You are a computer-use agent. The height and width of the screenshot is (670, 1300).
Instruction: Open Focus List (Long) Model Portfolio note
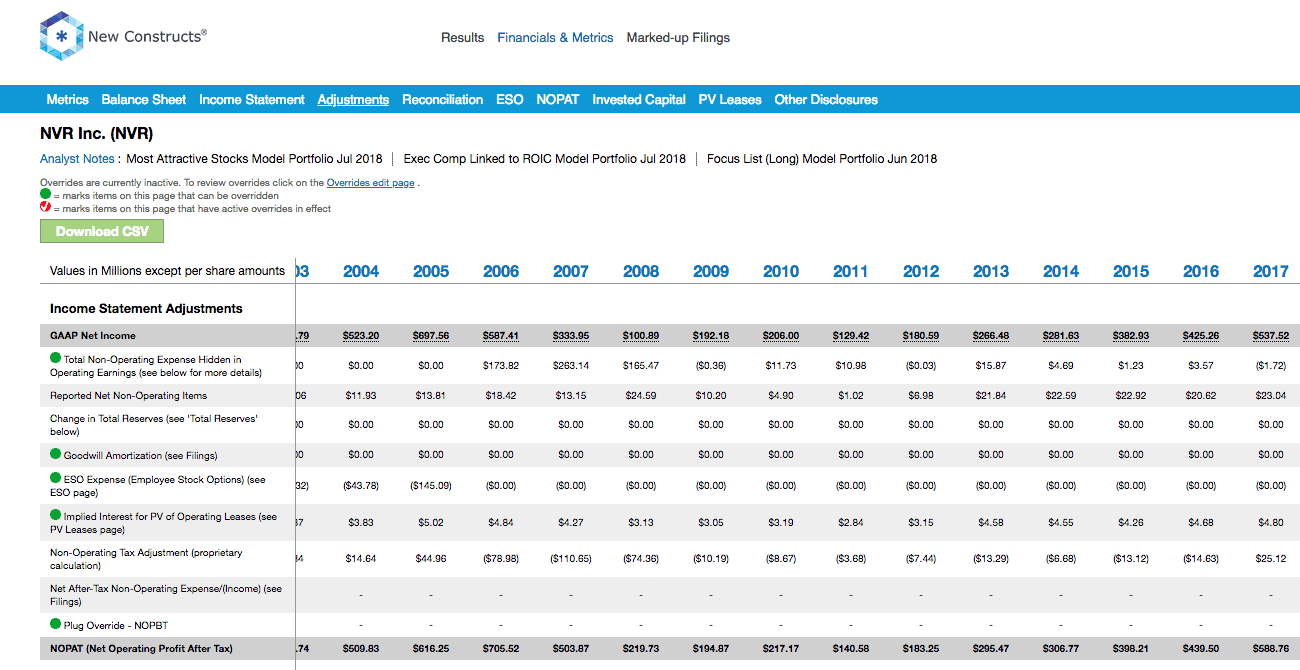tap(822, 159)
